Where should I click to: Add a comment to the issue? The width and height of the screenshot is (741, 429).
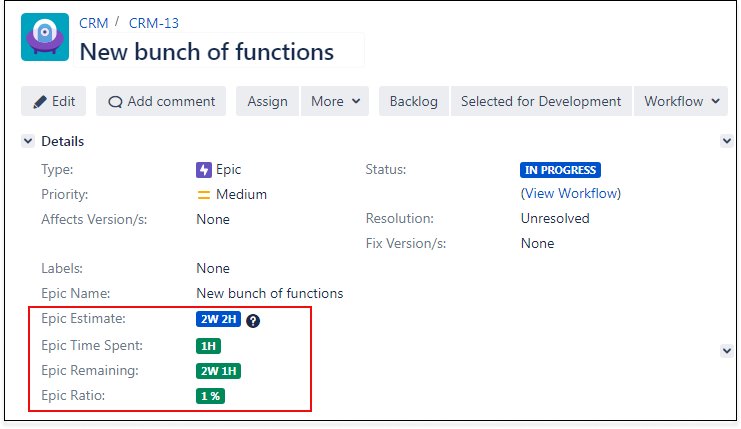pyautogui.click(x=161, y=101)
